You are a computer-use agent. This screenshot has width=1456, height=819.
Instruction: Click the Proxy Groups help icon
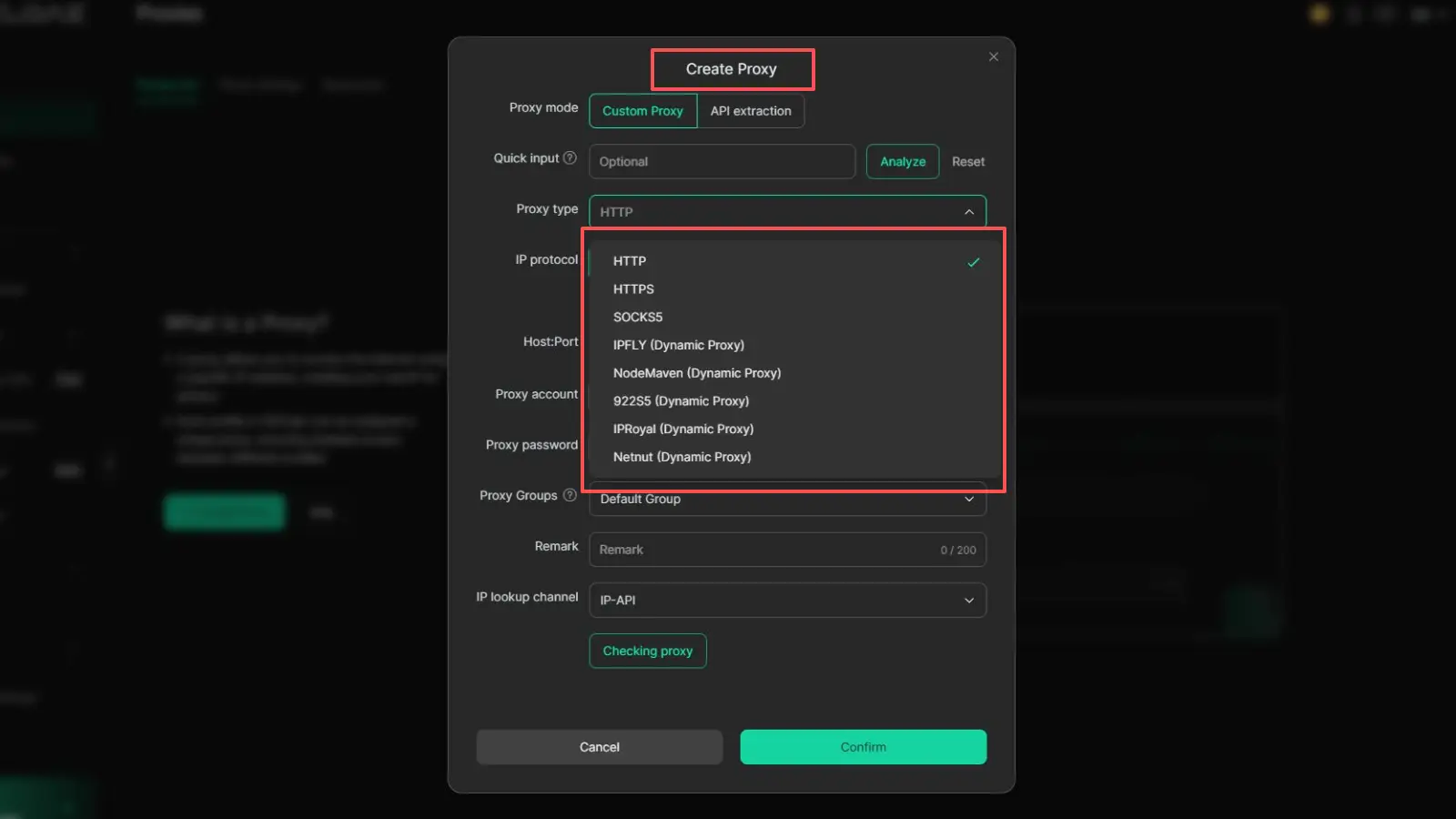click(570, 495)
